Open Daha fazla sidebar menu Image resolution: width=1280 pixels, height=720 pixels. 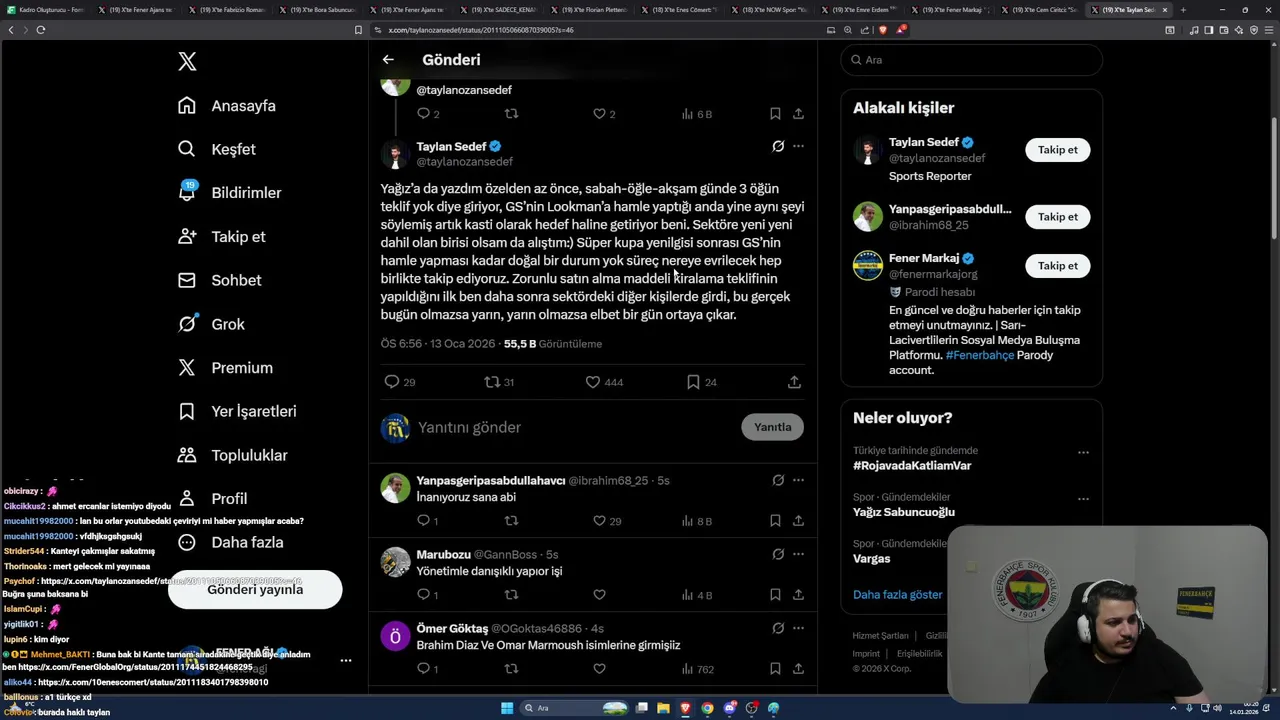[x=230, y=542]
